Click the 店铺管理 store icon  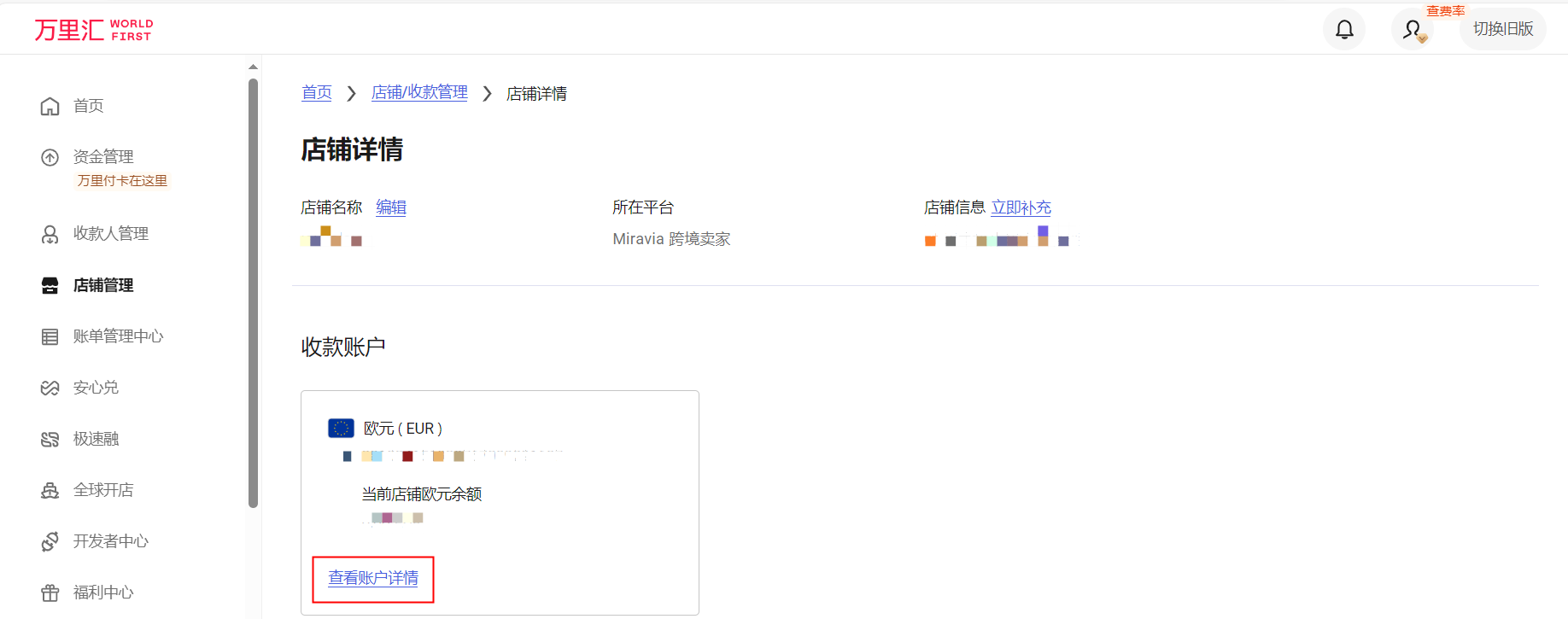(x=50, y=285)
